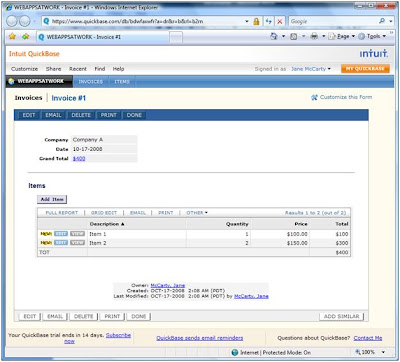
Task: Click the browser Back arrow button
Action: pos(12,21)
